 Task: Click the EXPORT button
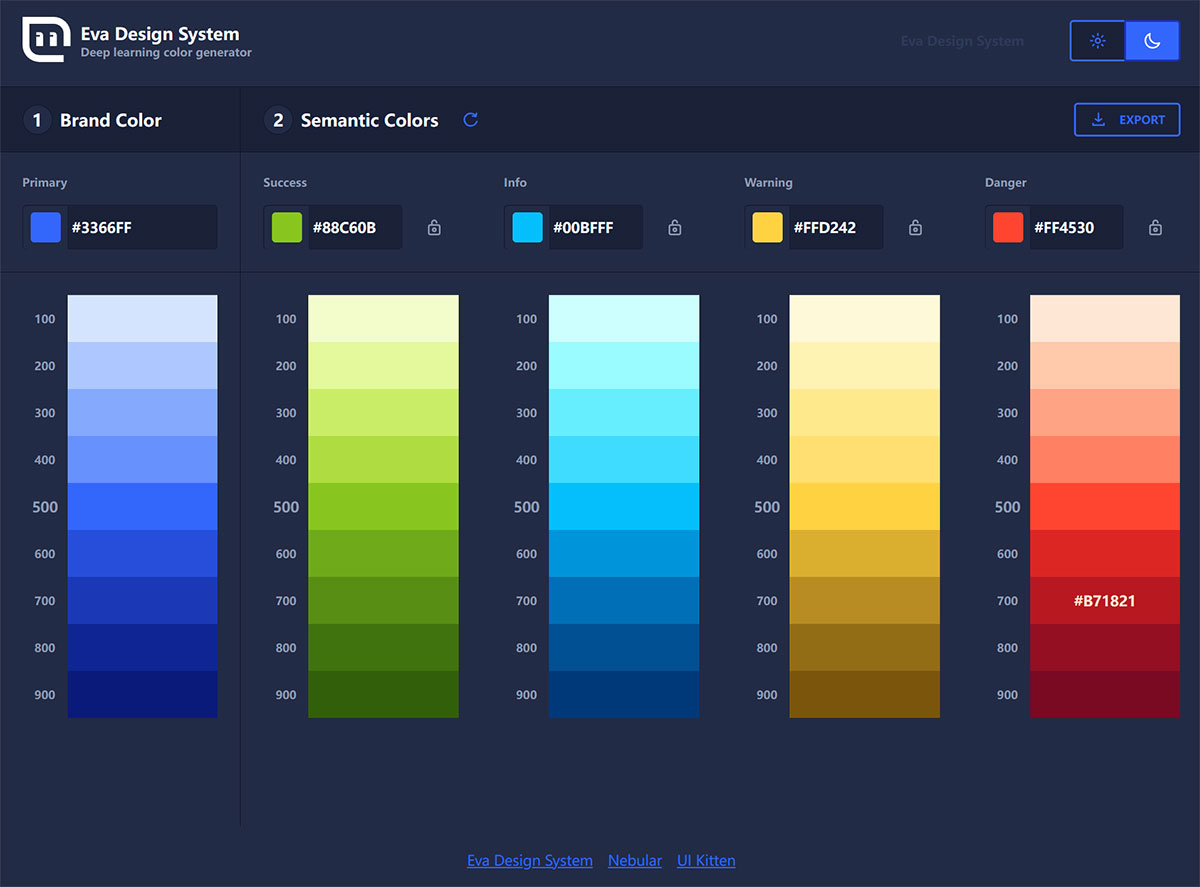1127,119
